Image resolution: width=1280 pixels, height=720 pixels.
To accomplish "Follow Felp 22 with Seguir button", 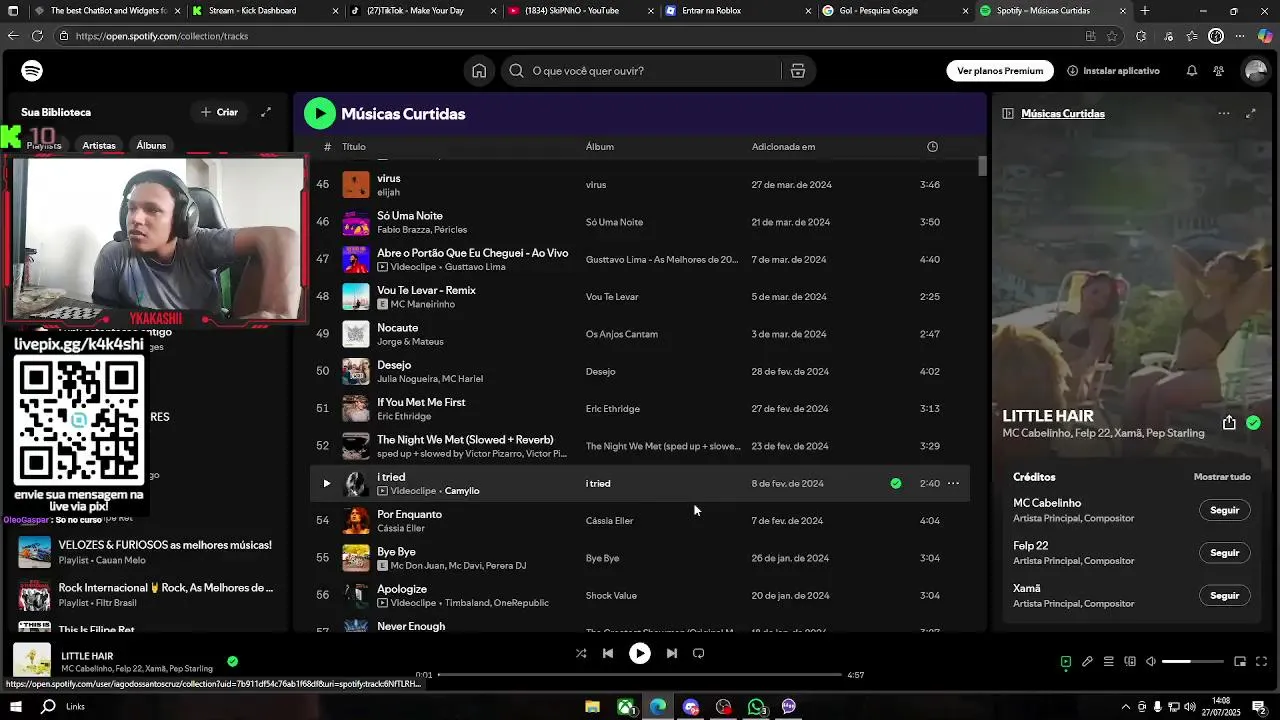I will point(1225,553).
